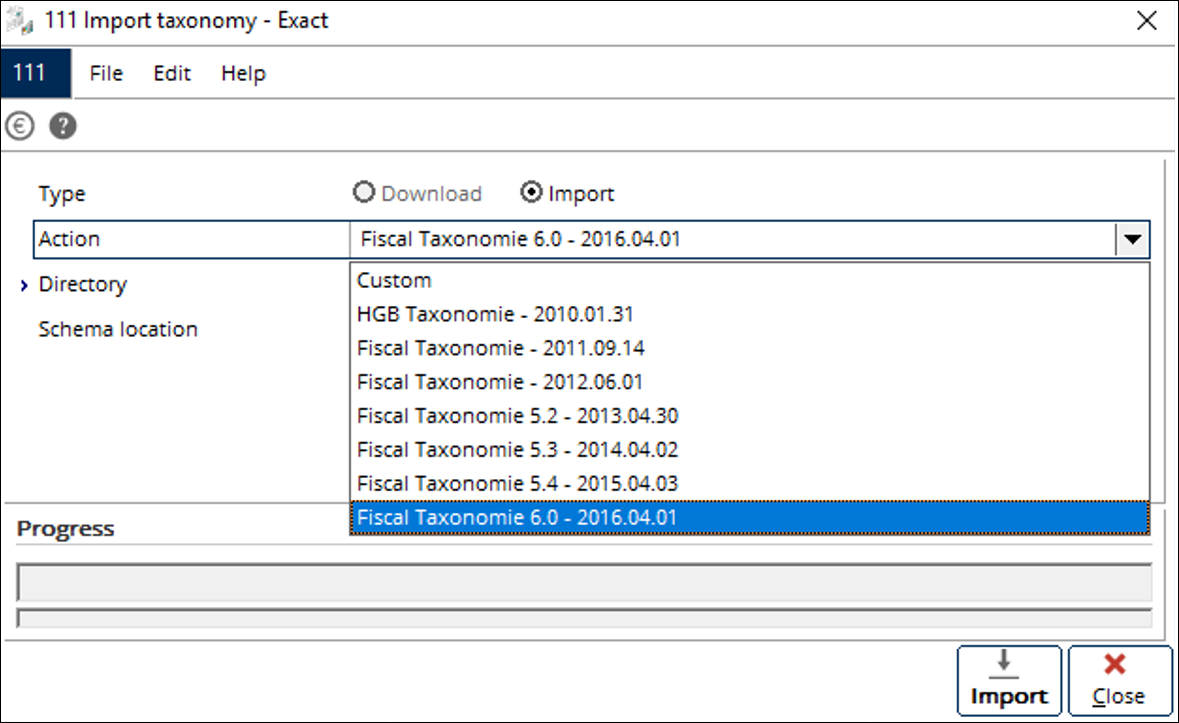Click the euro currency toolbar icon

pos(20,126)
